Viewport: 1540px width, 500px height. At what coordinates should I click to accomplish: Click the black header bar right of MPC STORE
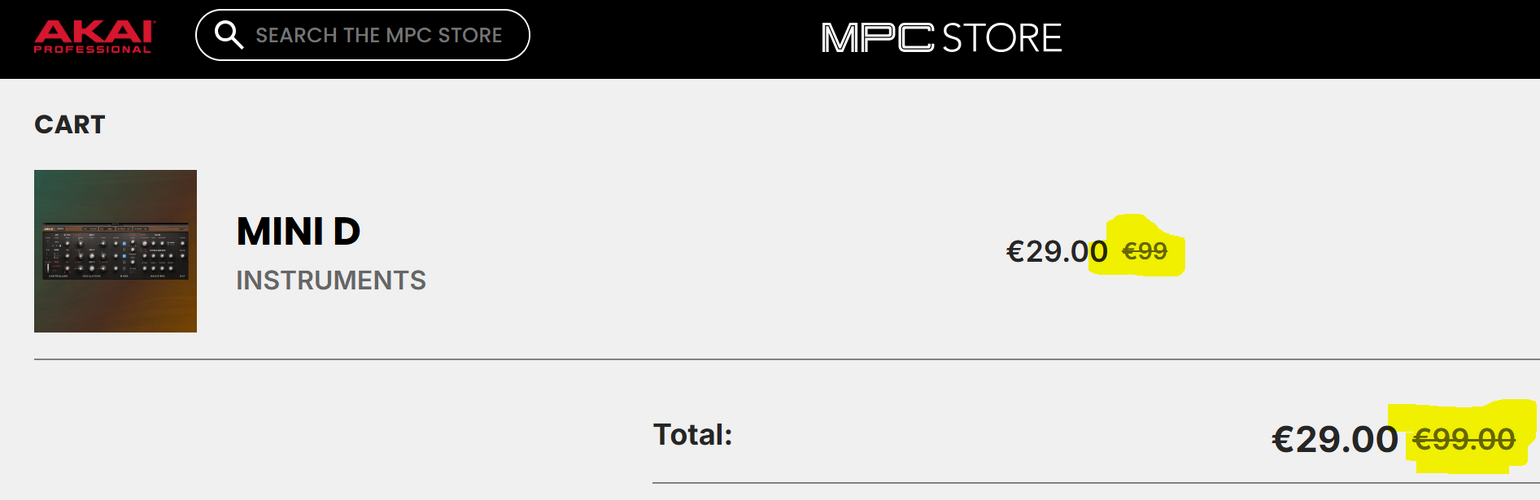pos(1300,38)
